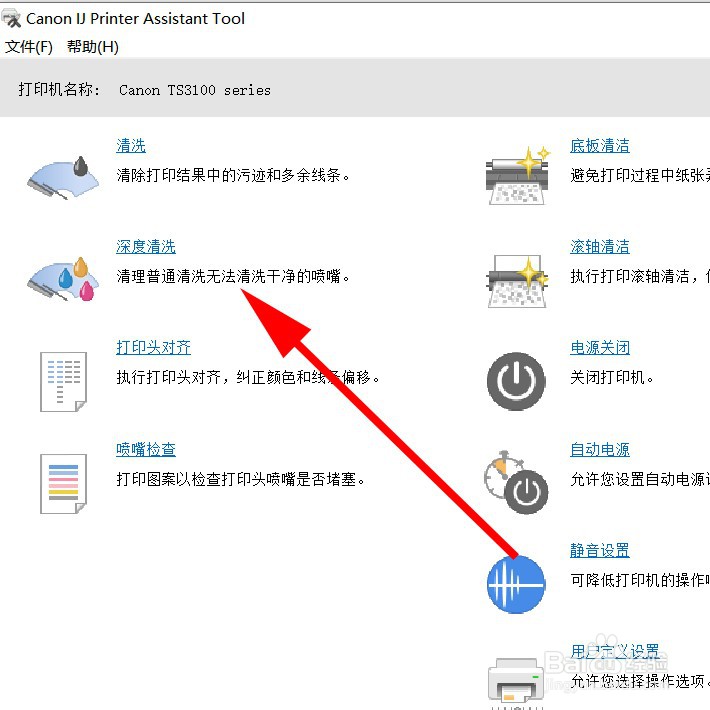Click the Power Off (电源关闭) icon
The height and width of the screenshot is (710, 710).
pyautogui.click(x=516, y=381)
